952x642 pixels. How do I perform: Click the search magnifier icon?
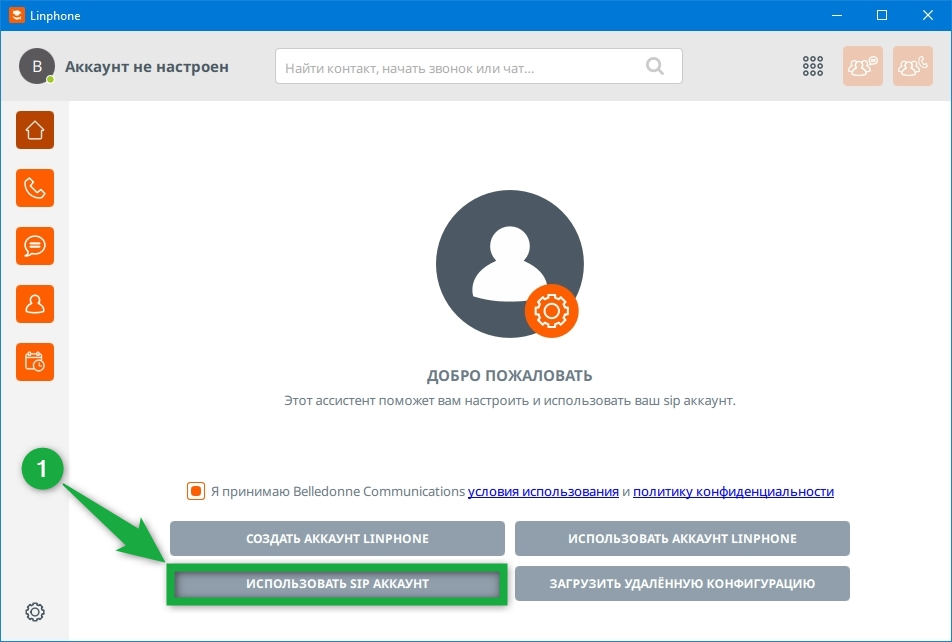pyautogui.click(x=654, y=66)
